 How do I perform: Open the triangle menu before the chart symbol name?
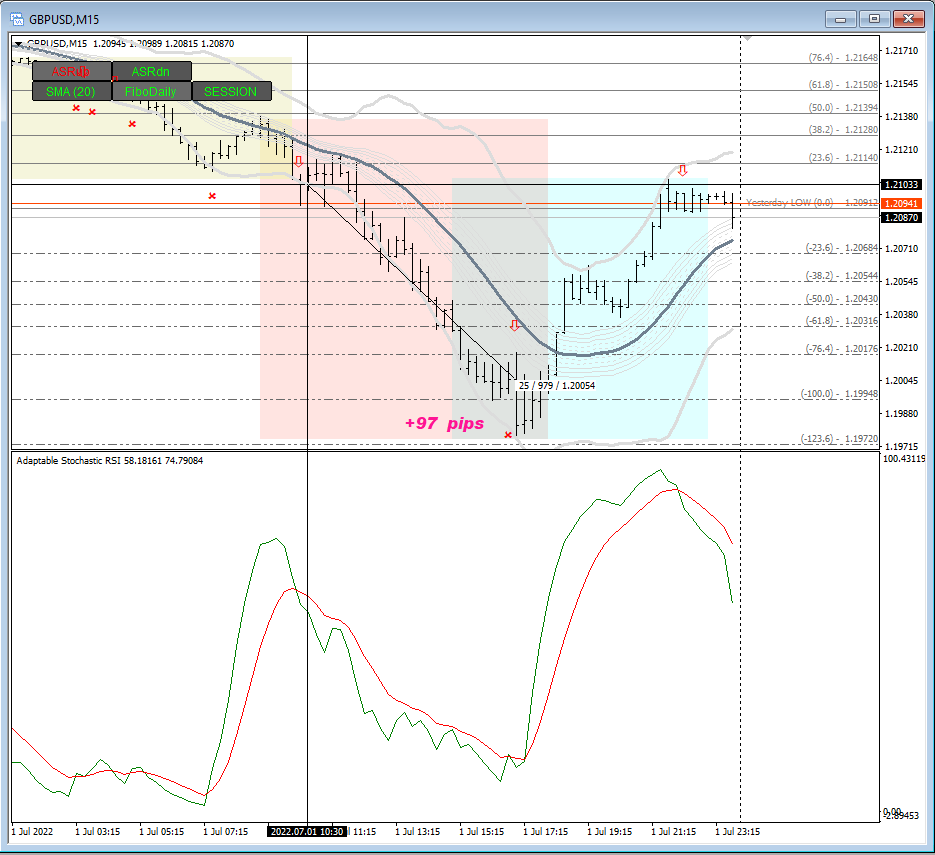coord(18,44)
